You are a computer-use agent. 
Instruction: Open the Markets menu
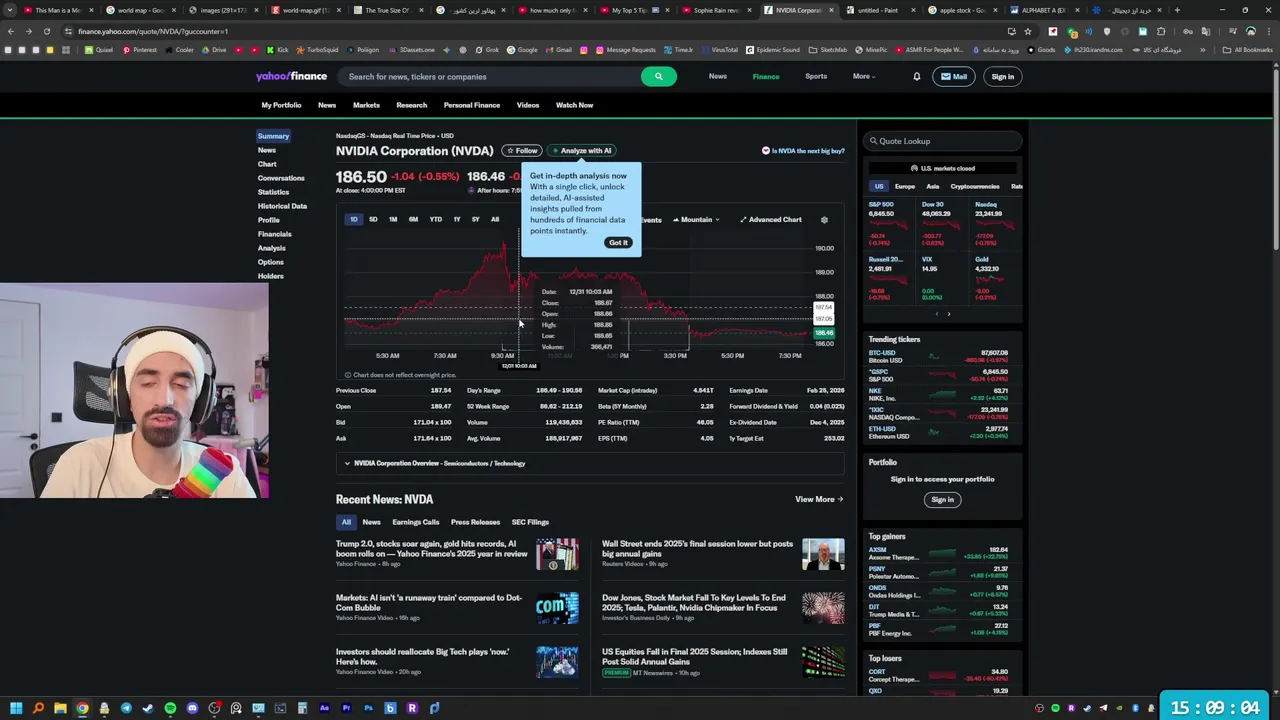(366, 105)
